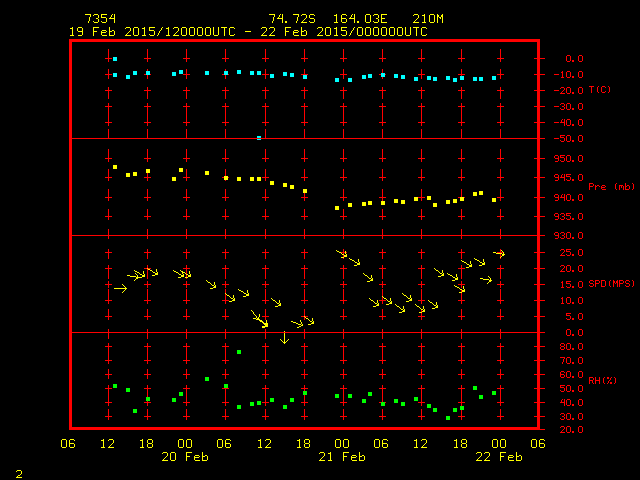Click the rightmost wind arrow near 25.0
The image size is (640, 480).
tap(499, 254)
